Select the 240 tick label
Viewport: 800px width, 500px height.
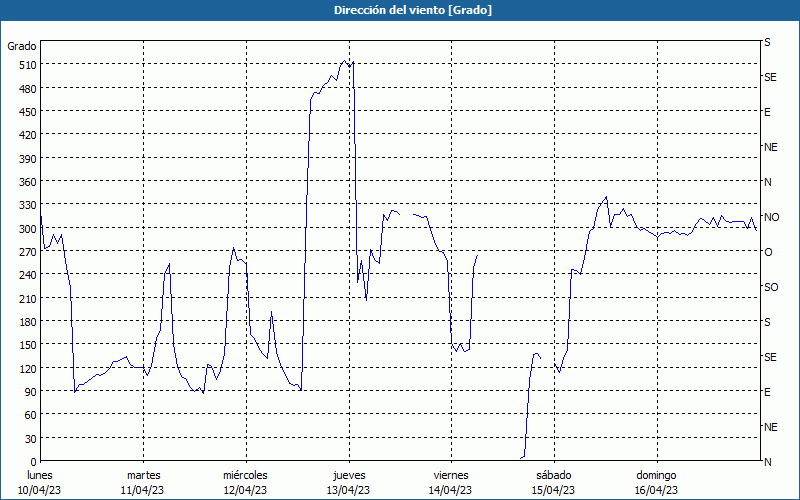pos(28,275)
